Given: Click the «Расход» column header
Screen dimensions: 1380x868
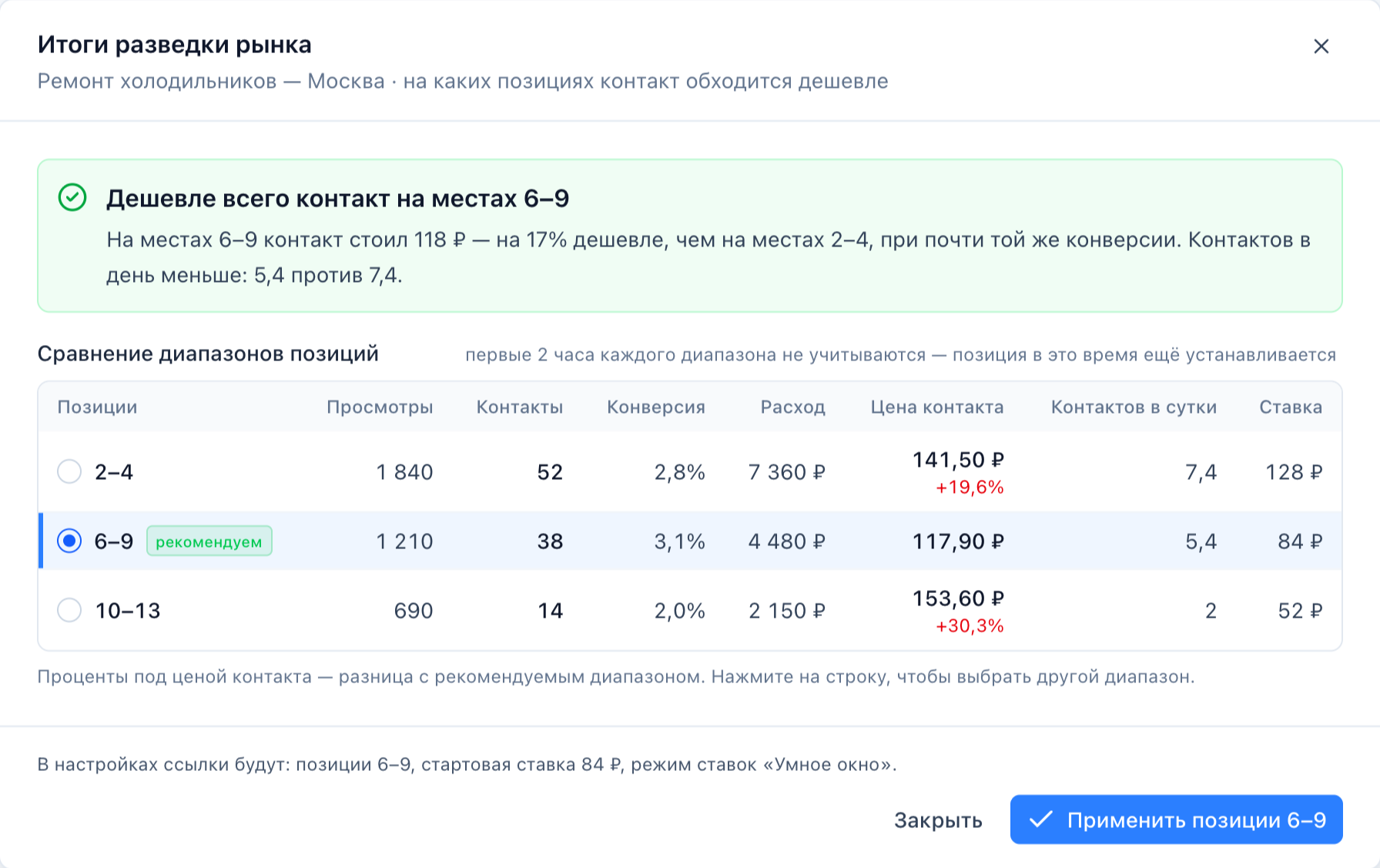Looking at the screenshot, I should [793, 407].
